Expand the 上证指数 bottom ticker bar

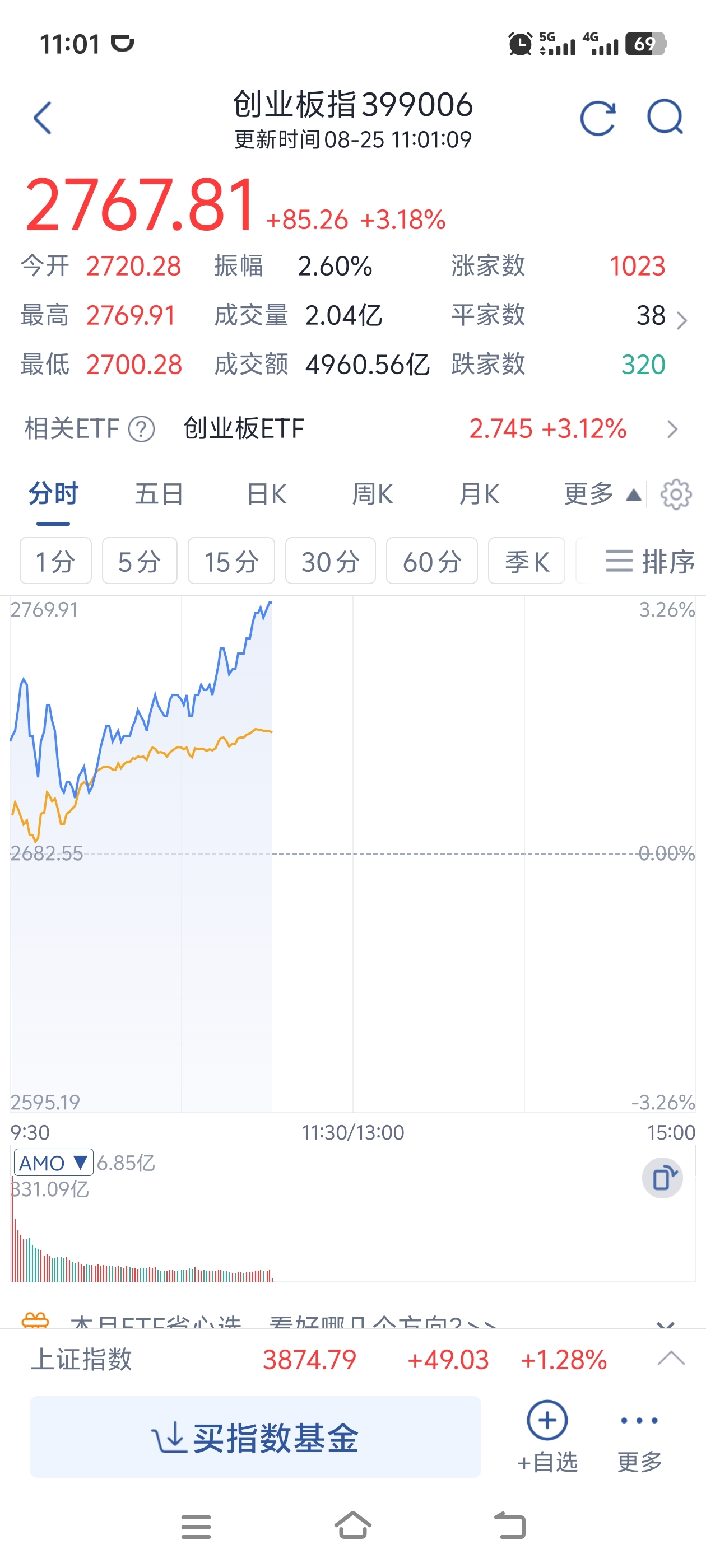pyautogui.click(x=671, y=1359)
